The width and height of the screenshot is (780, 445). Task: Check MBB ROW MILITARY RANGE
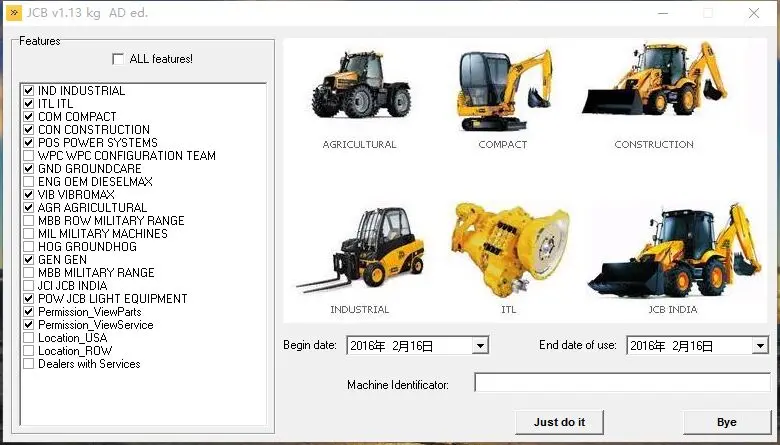tap(28, 220)
